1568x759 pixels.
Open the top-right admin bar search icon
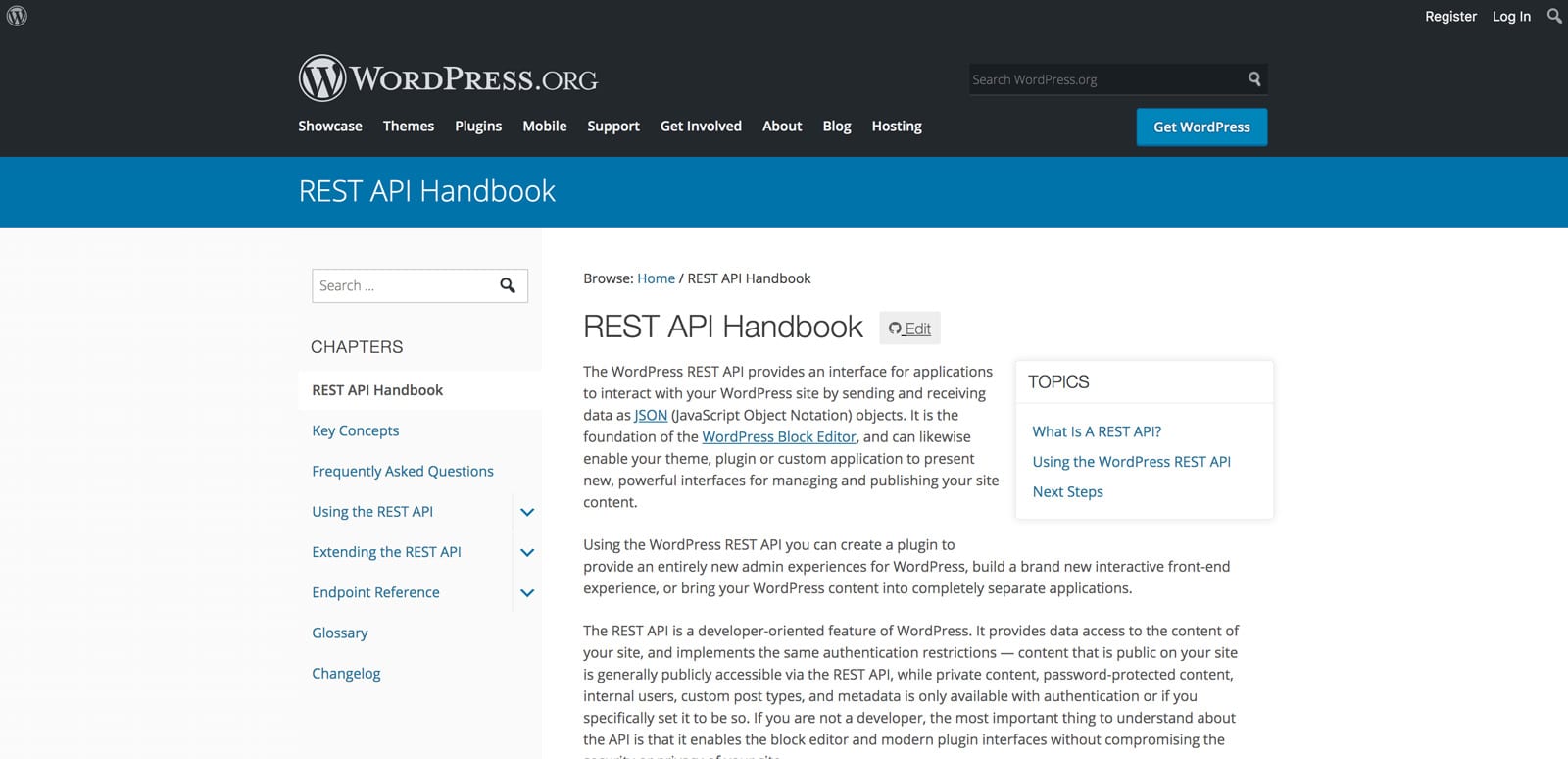point(1554,16)
